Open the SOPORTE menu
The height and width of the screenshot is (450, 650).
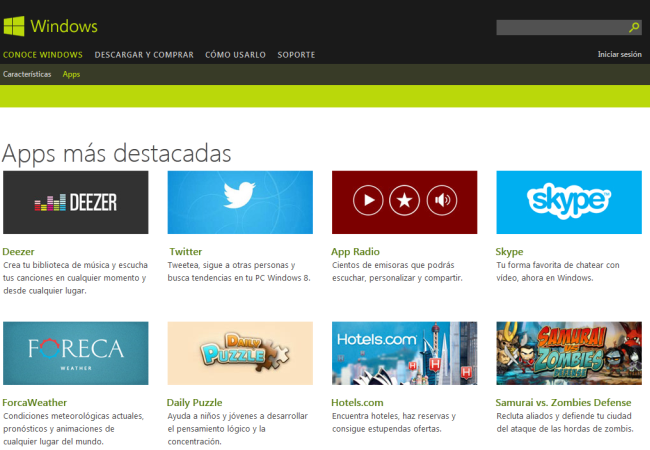pos(296,55)
